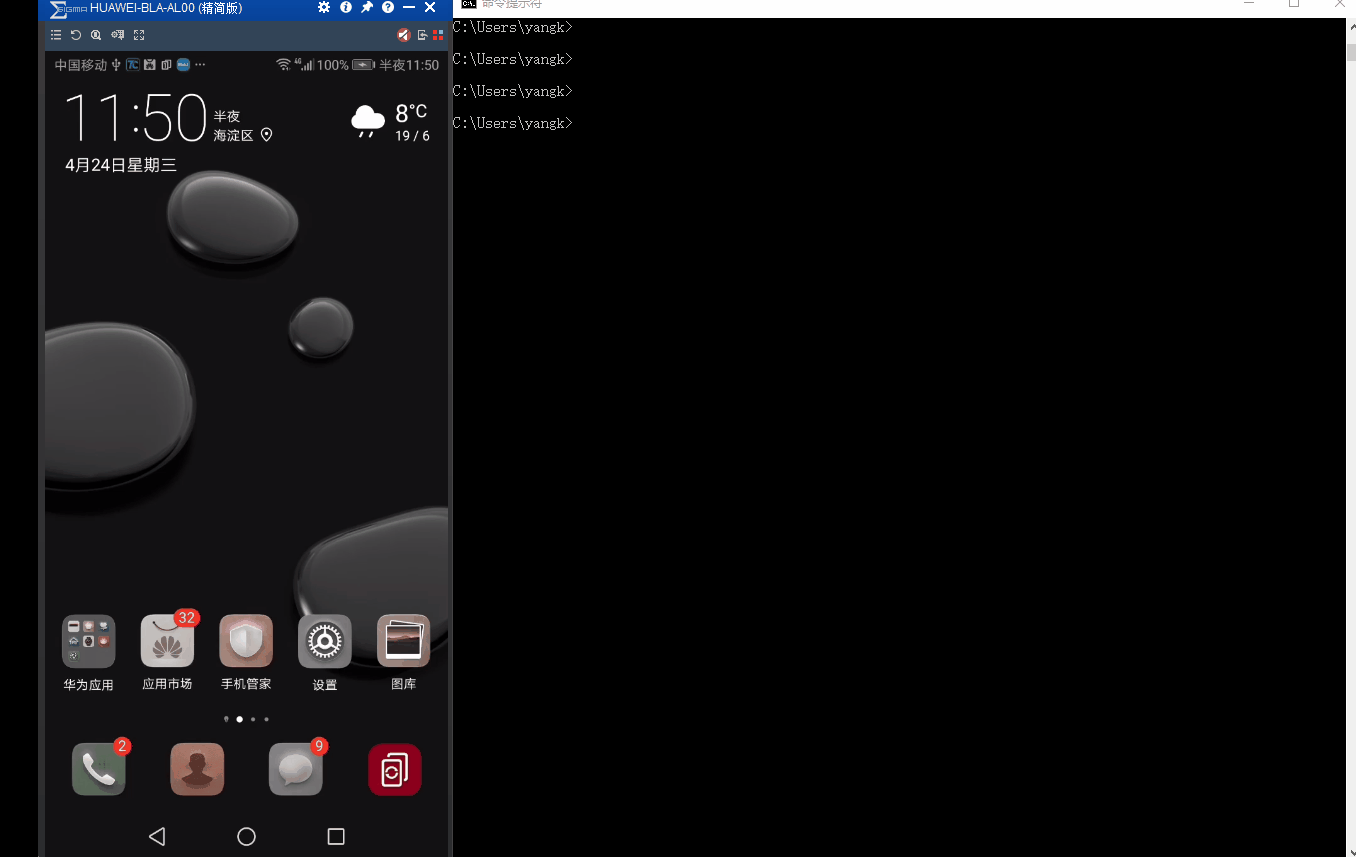Toggle the muted speaker icon
This screenshot has height=857, width=1356.
[x=404, y=35]
